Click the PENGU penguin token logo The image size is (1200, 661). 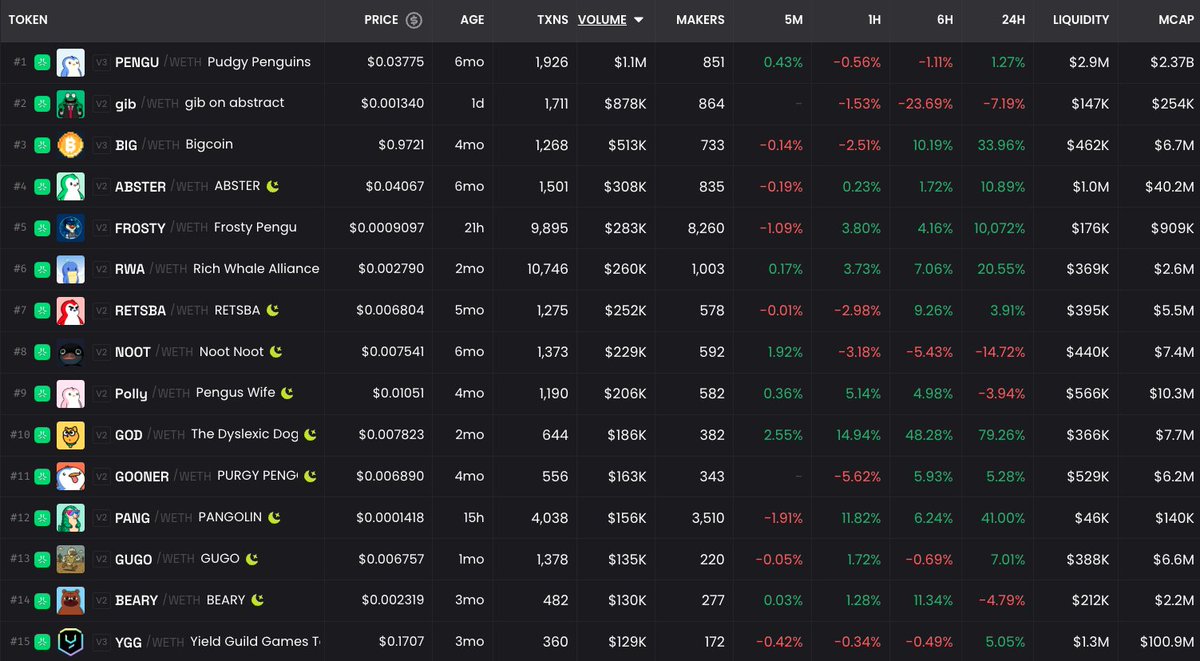click(x=71, y=62)
